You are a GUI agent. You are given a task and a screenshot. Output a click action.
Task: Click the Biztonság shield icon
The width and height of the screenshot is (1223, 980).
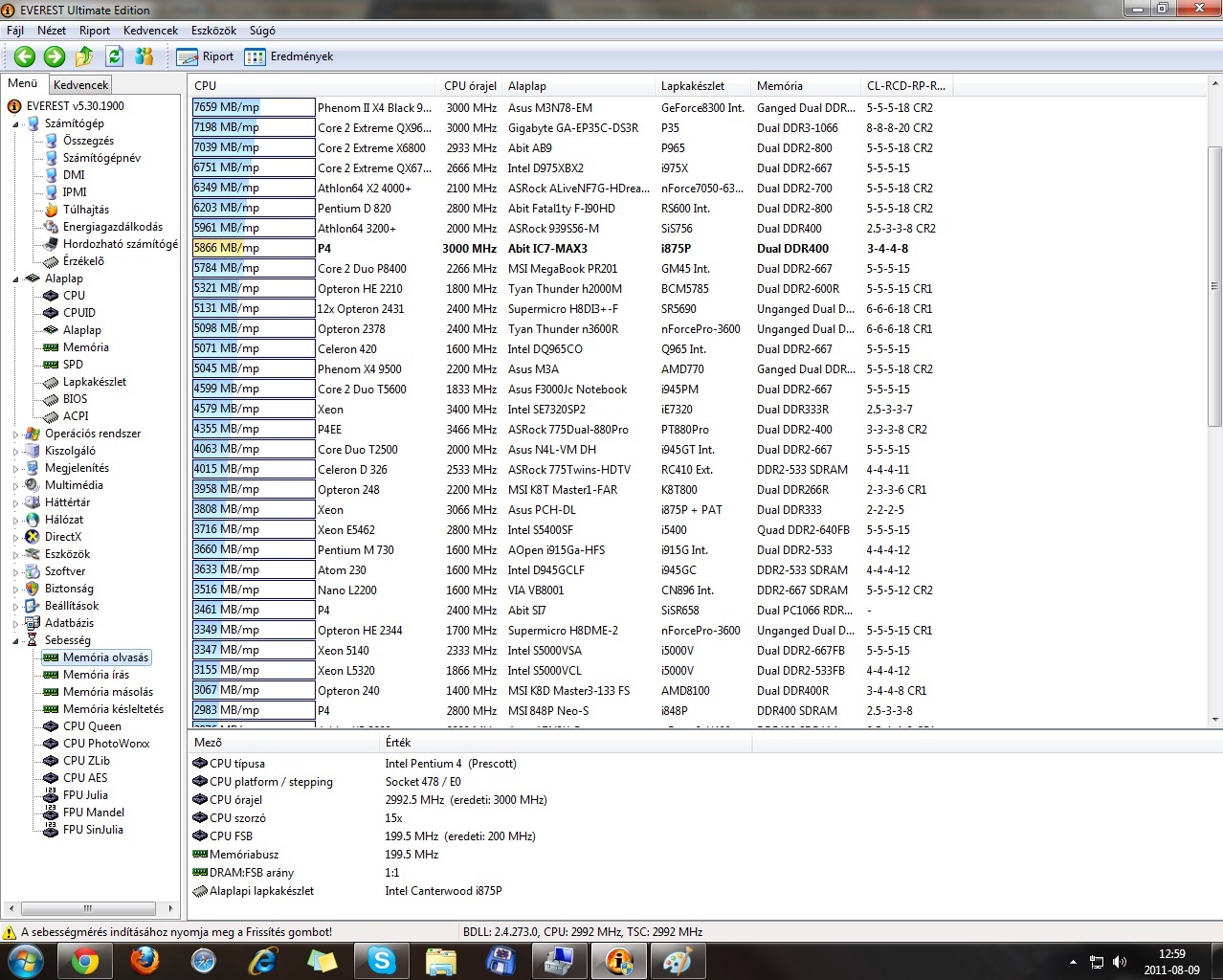33,589
